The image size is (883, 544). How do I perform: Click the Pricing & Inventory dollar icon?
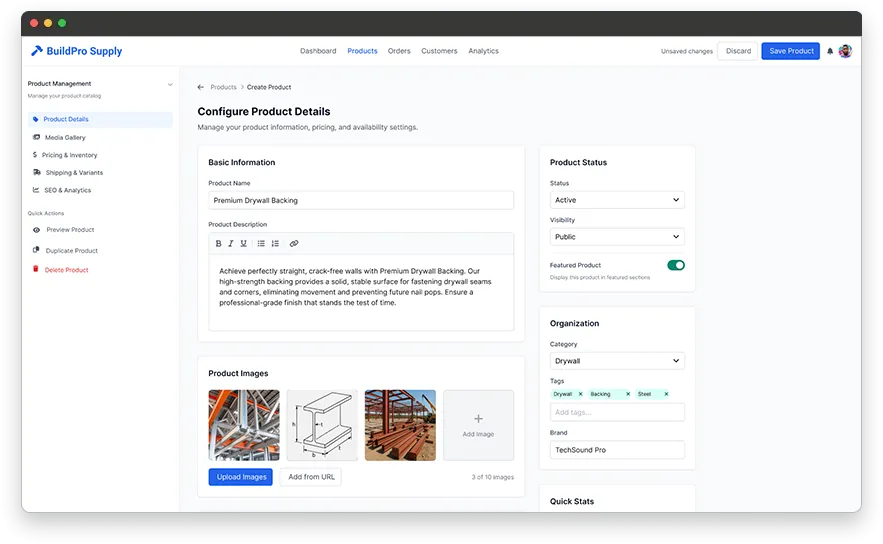pyautogui.click(x=35, y=155)
